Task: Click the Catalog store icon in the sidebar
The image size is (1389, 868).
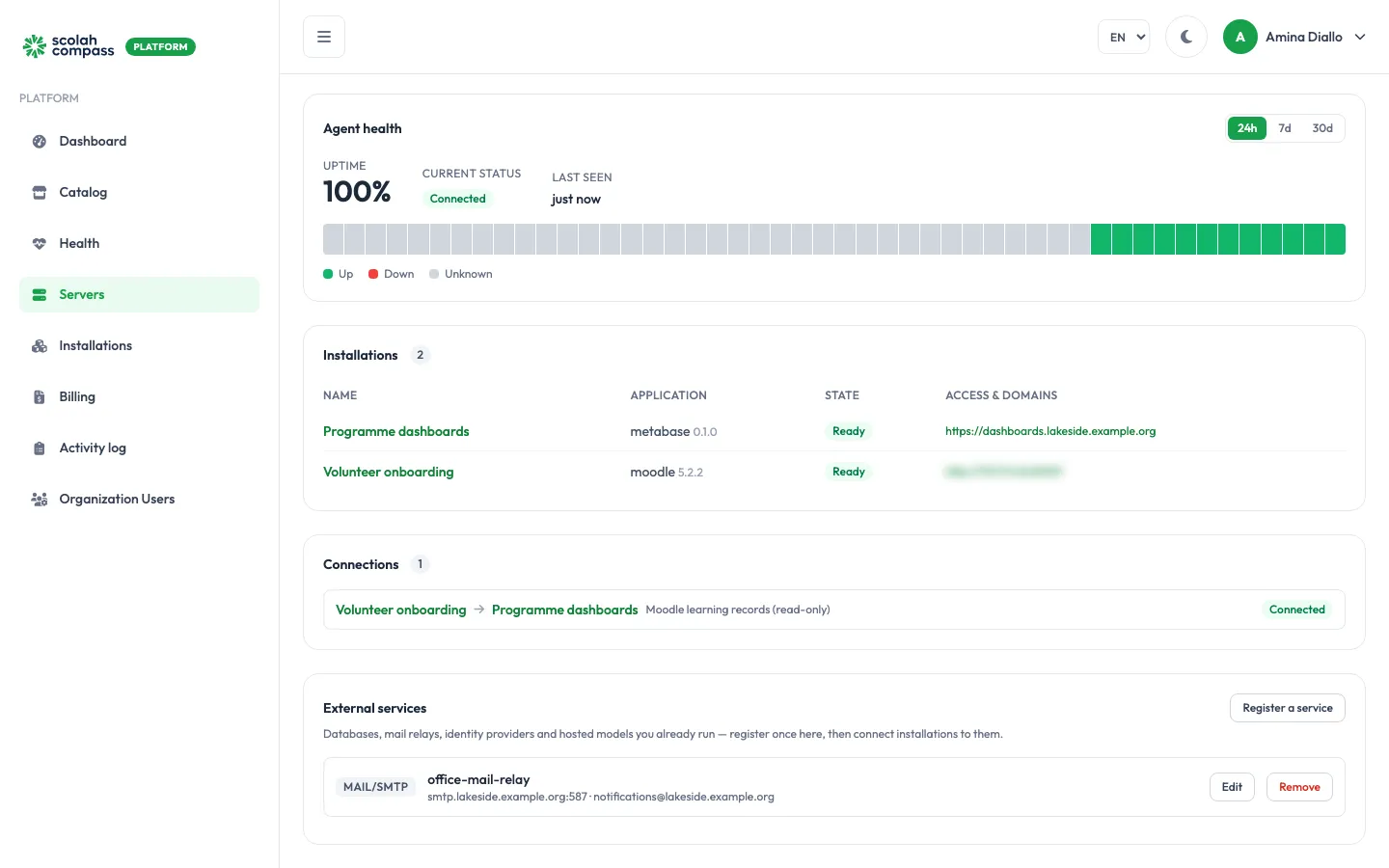Action: 40,192
